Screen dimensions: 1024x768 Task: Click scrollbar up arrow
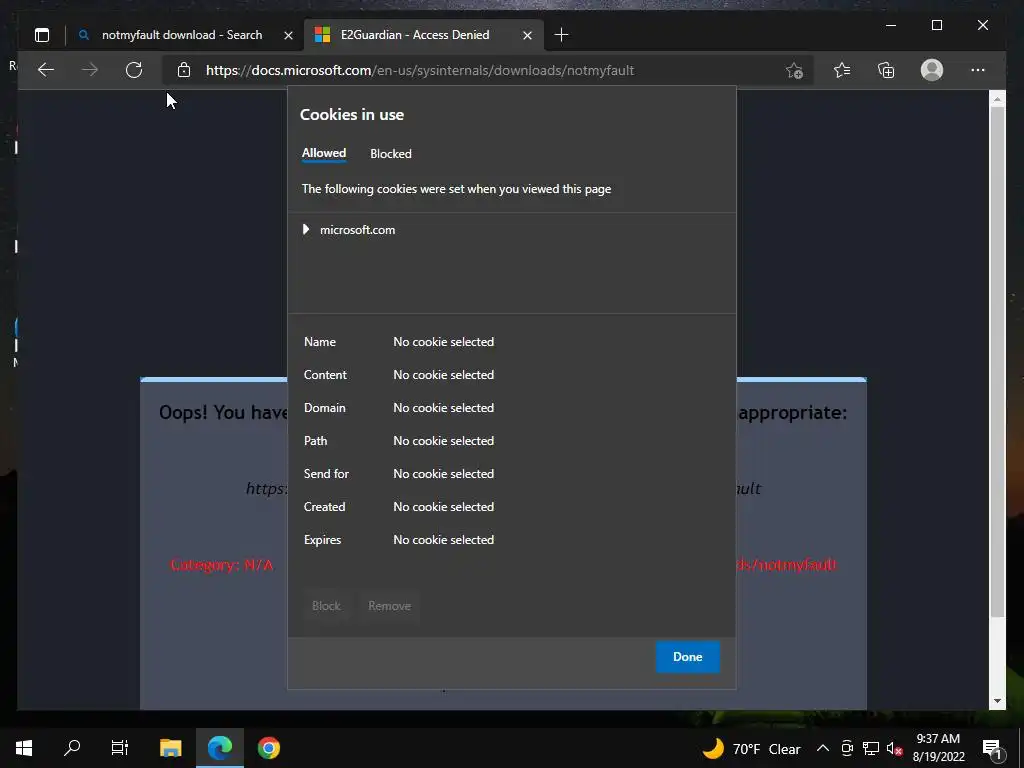[997, 99]
